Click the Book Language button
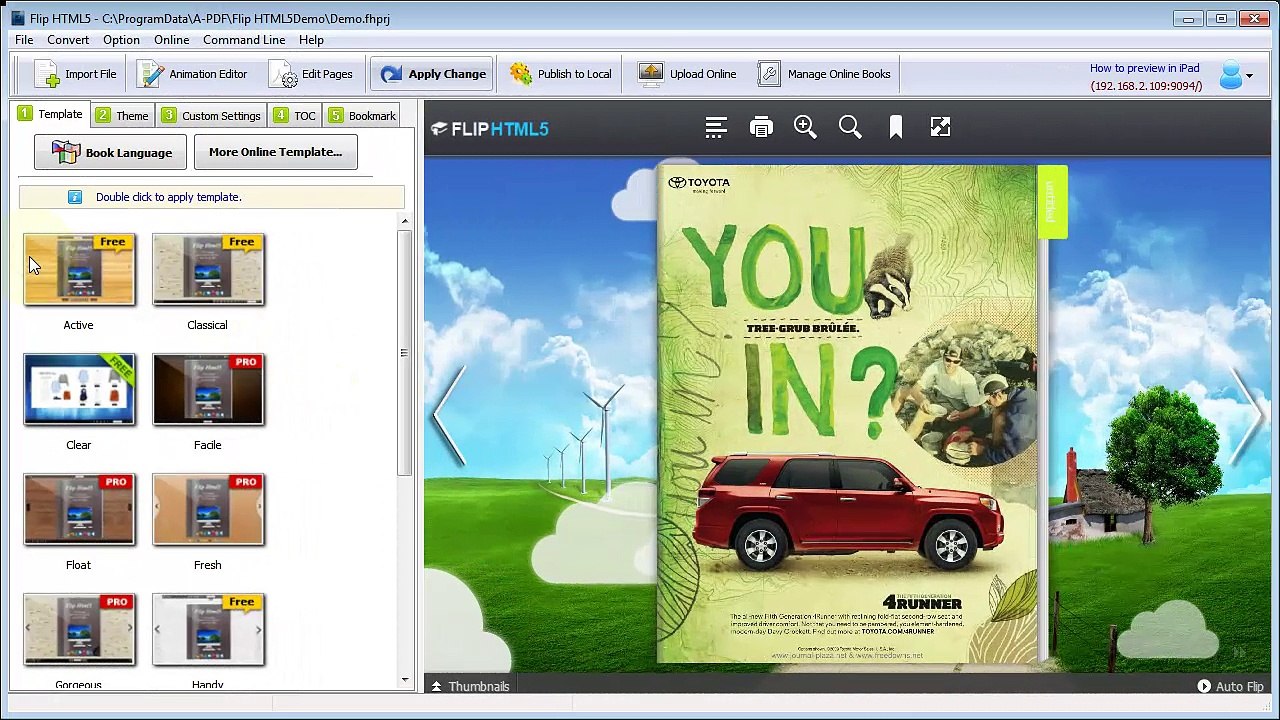This screenshot has height=720, width=1280. pyautogui.click(x=110, y=152)
